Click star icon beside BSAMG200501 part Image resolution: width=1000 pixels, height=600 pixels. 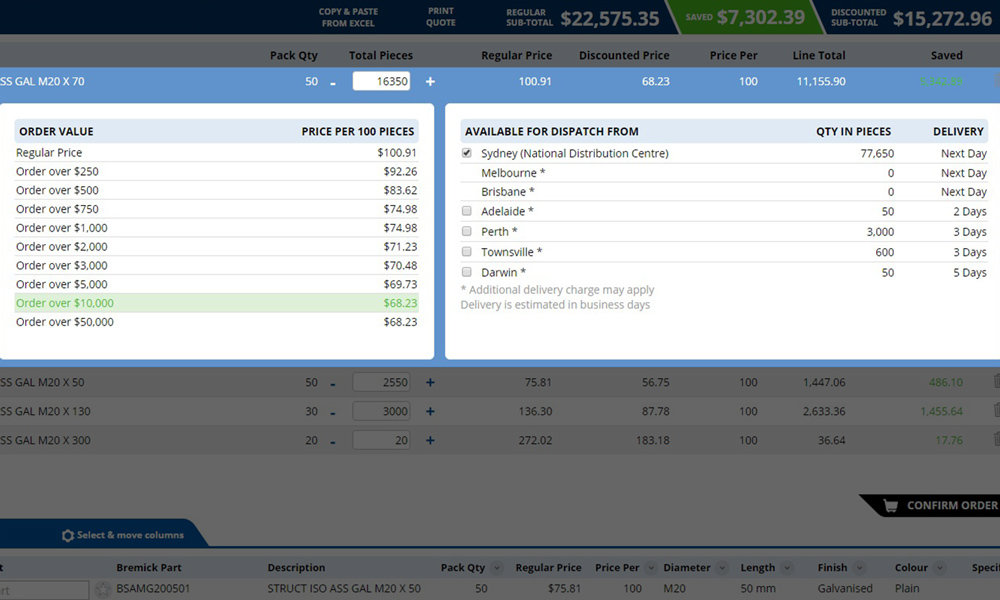point(102,589)
